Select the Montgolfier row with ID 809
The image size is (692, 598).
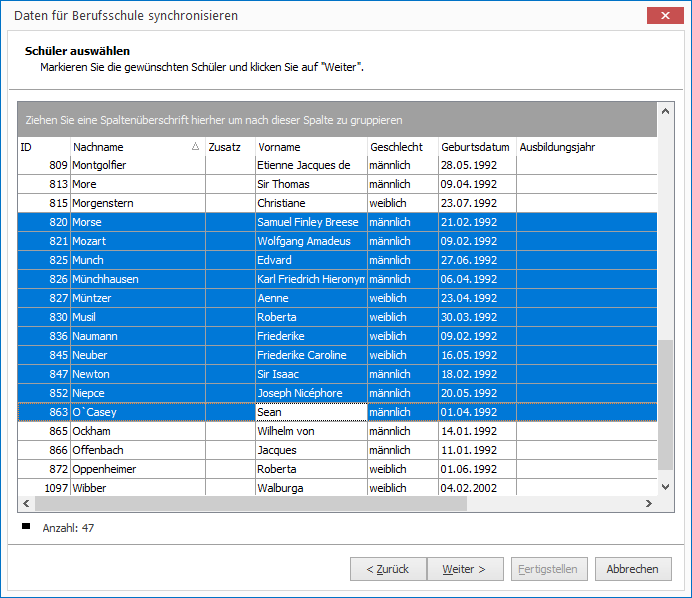click(337, 165)
